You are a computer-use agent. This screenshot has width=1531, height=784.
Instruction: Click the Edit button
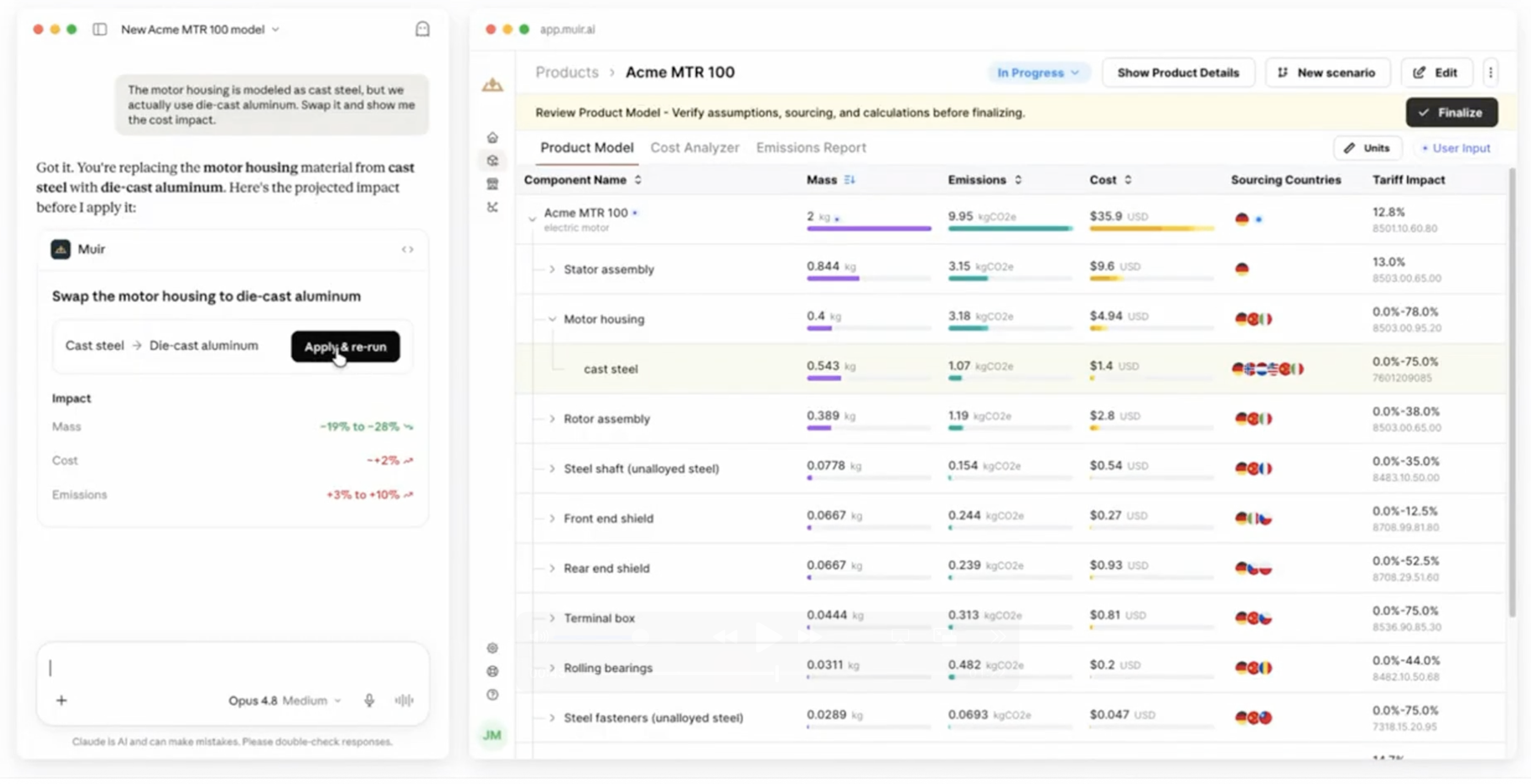(1436, 73)
